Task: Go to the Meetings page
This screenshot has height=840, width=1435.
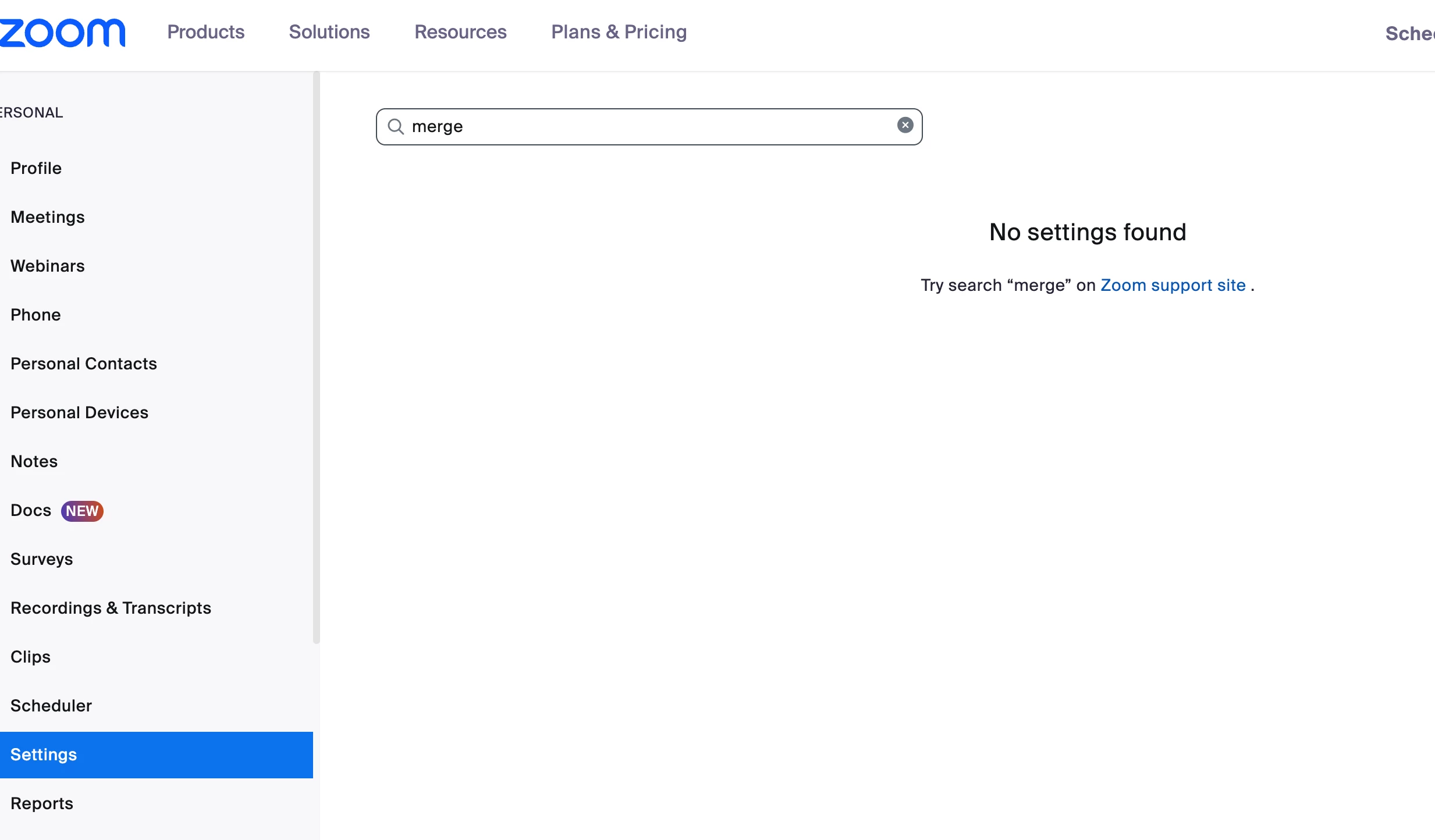Action: coord(48,217)
